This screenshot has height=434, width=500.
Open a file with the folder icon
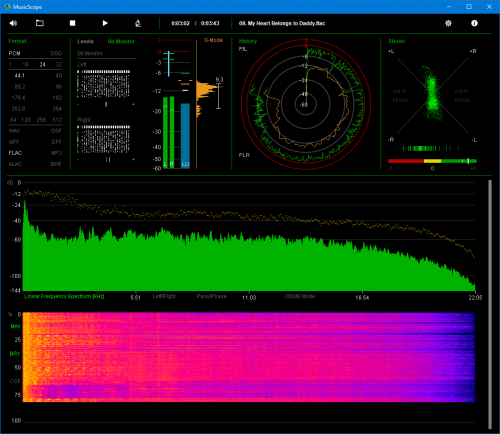40,23
